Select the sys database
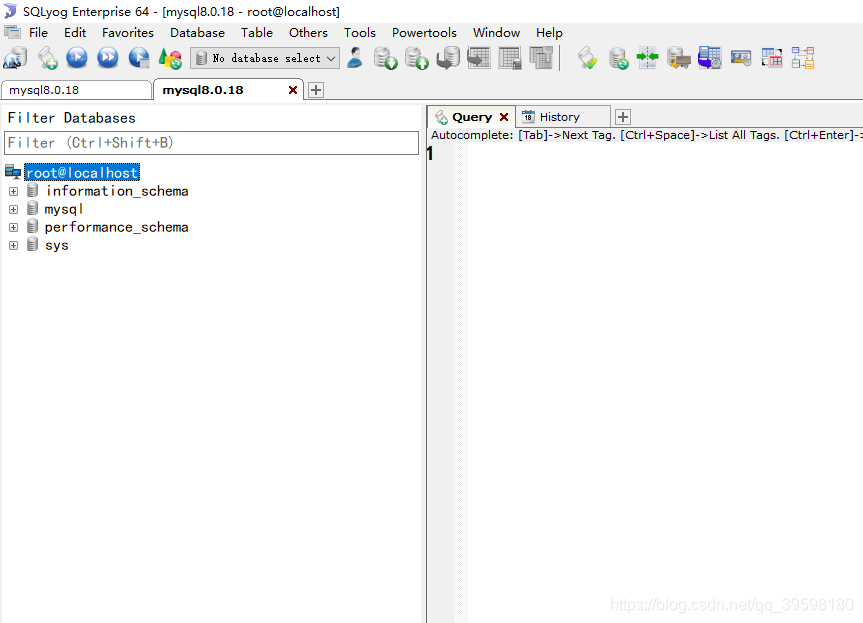Image resolution: width=863 pixels, height=623 pixels. tap(57, 245)
